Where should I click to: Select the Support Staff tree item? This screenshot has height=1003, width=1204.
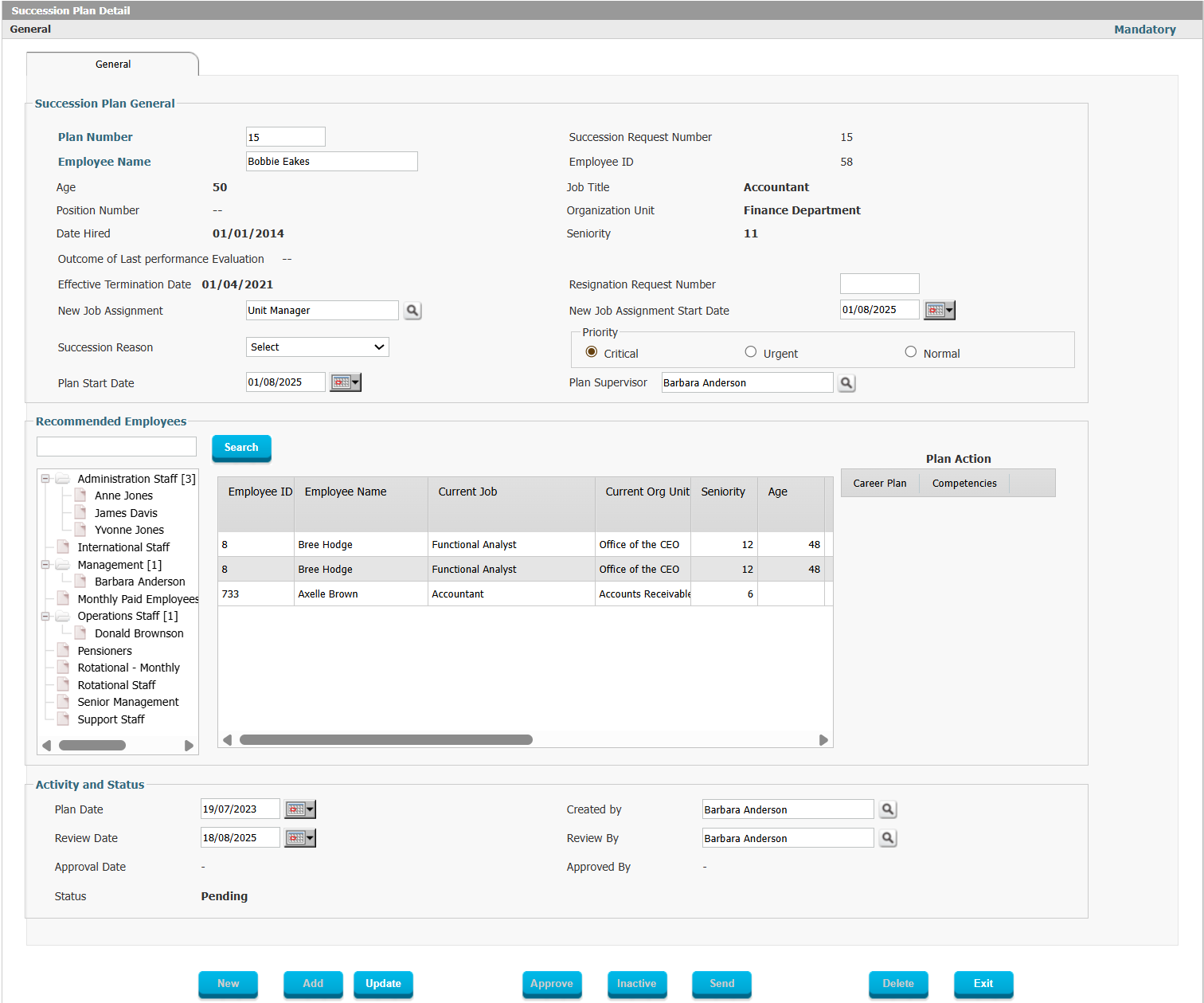[111, 719]
